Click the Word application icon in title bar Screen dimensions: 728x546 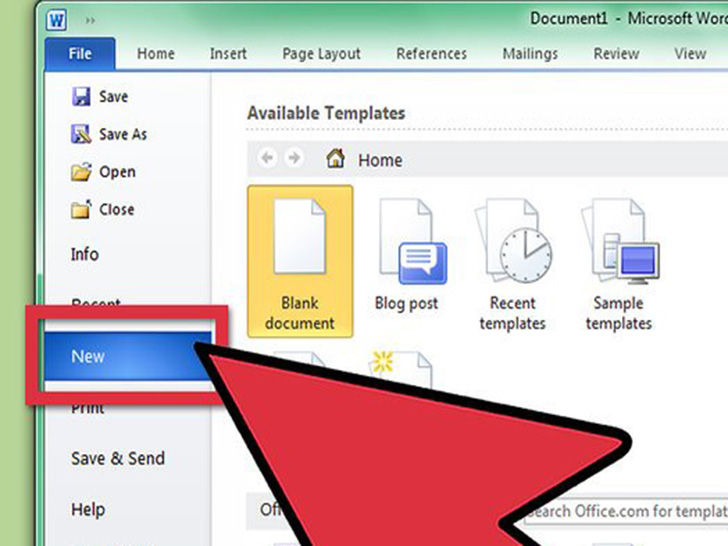point(57,20)
